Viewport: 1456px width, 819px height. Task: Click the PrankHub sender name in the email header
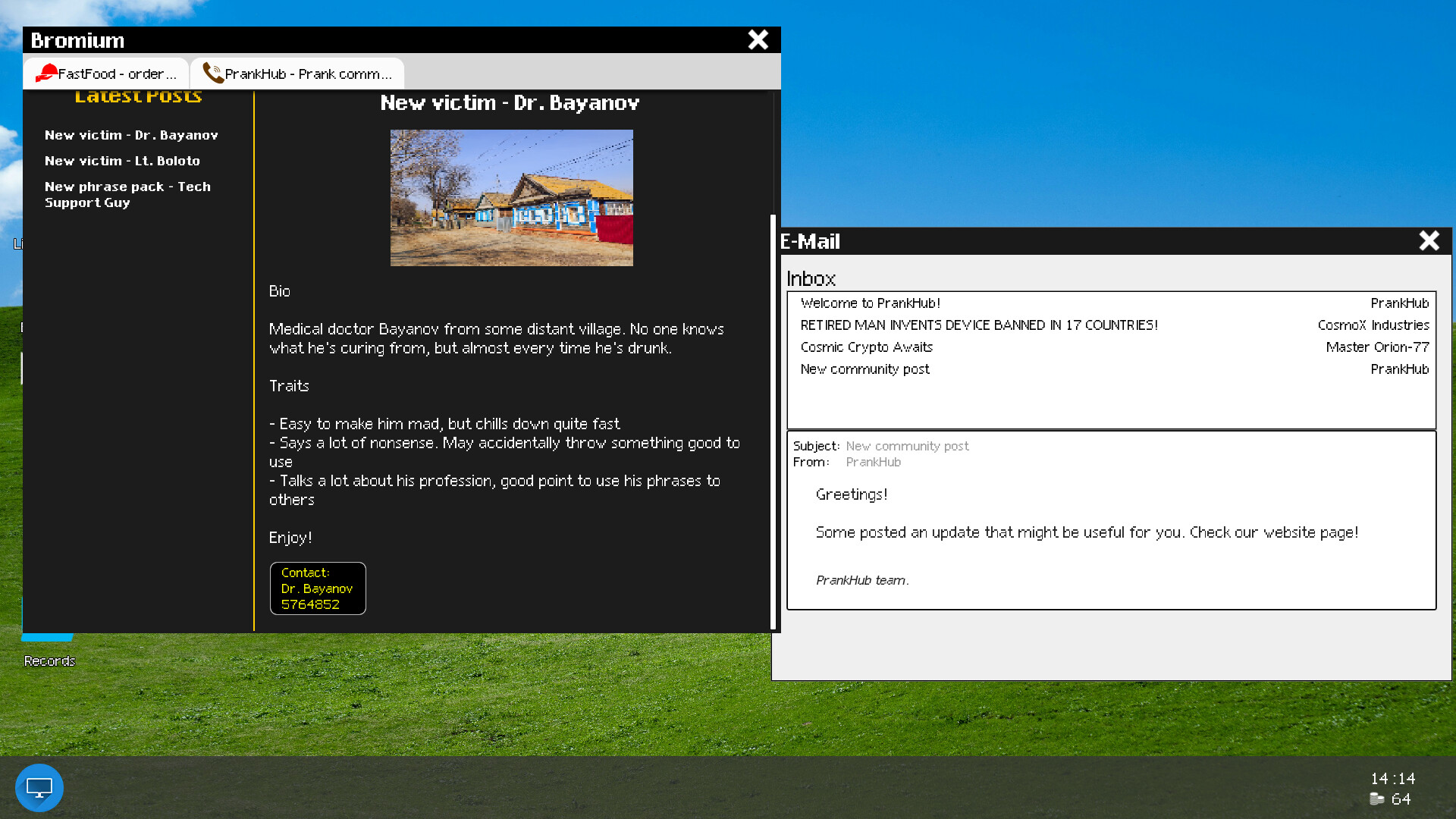coord(873,462)
